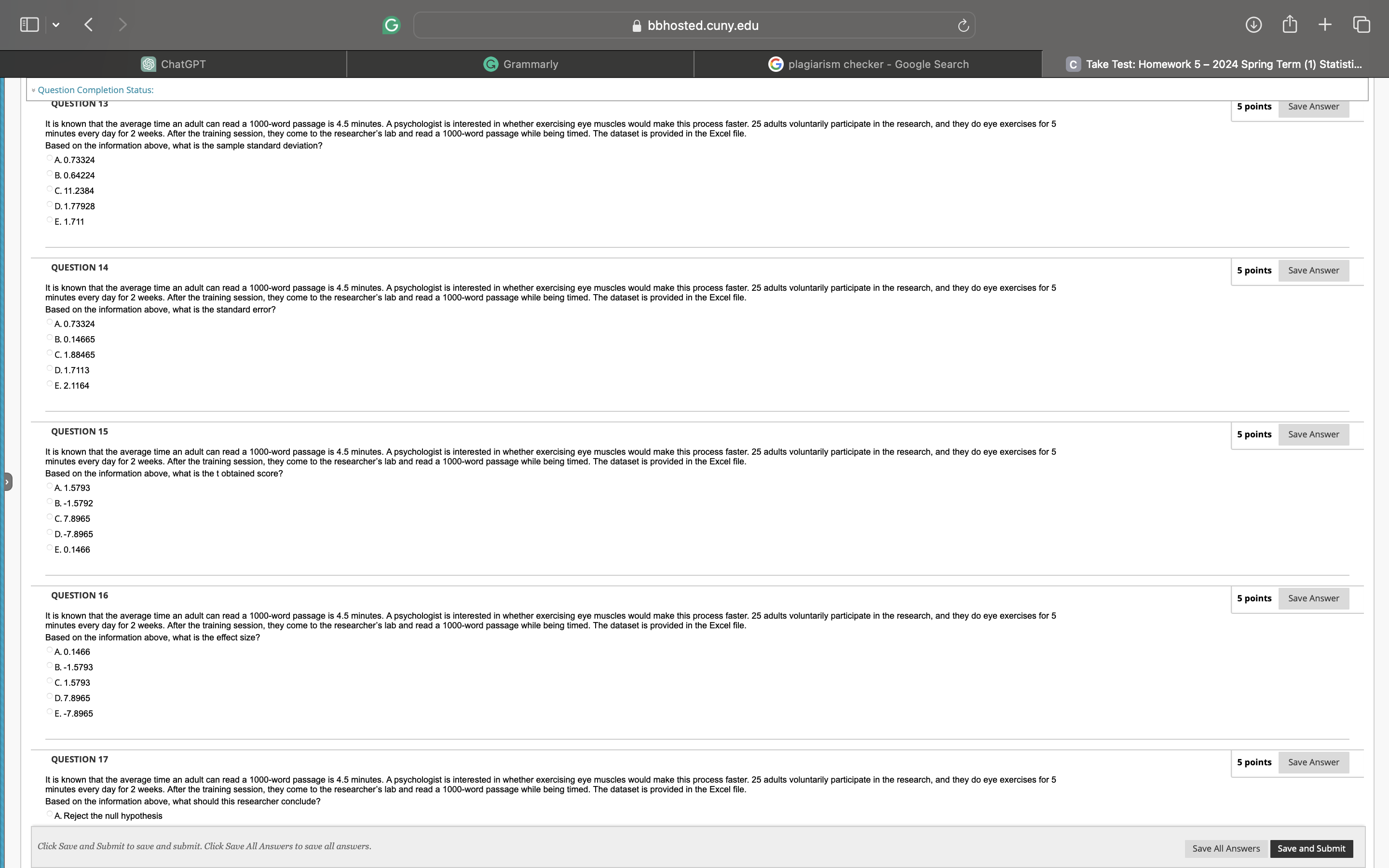Click the forward navigation arrow
This screenshot has height=868, width=1389.
coord(122,25)
